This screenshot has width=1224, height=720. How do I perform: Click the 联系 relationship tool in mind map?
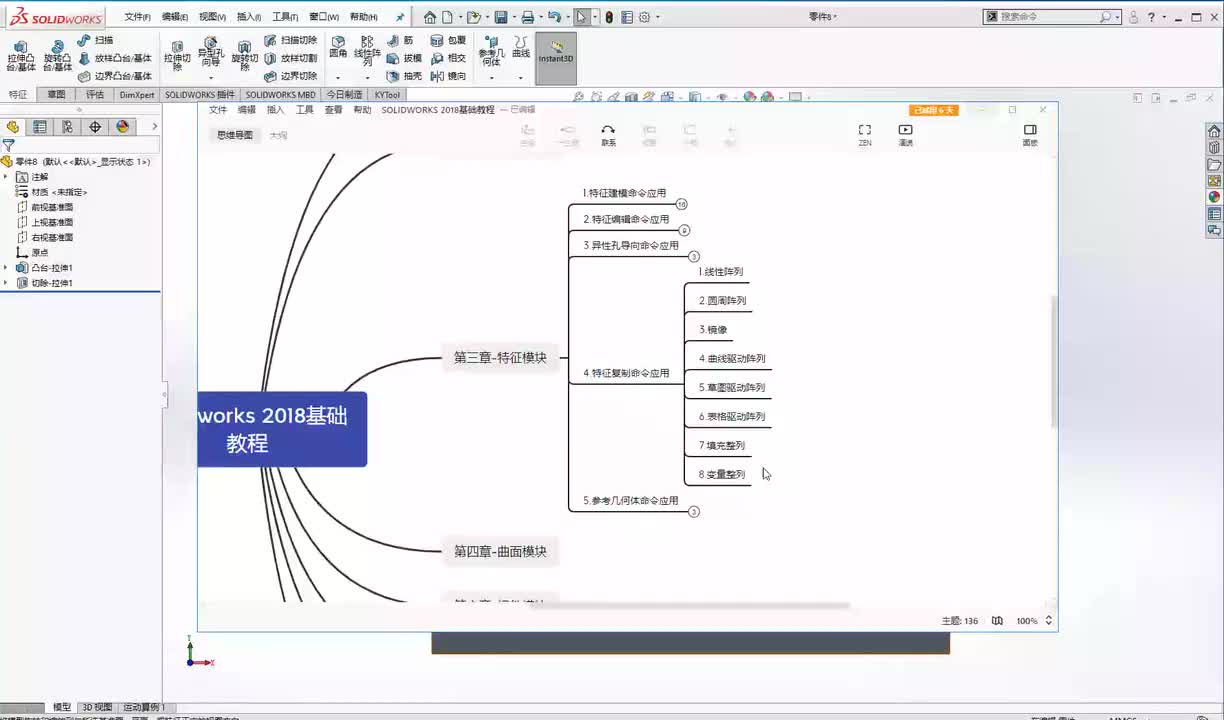coord(608,135)
